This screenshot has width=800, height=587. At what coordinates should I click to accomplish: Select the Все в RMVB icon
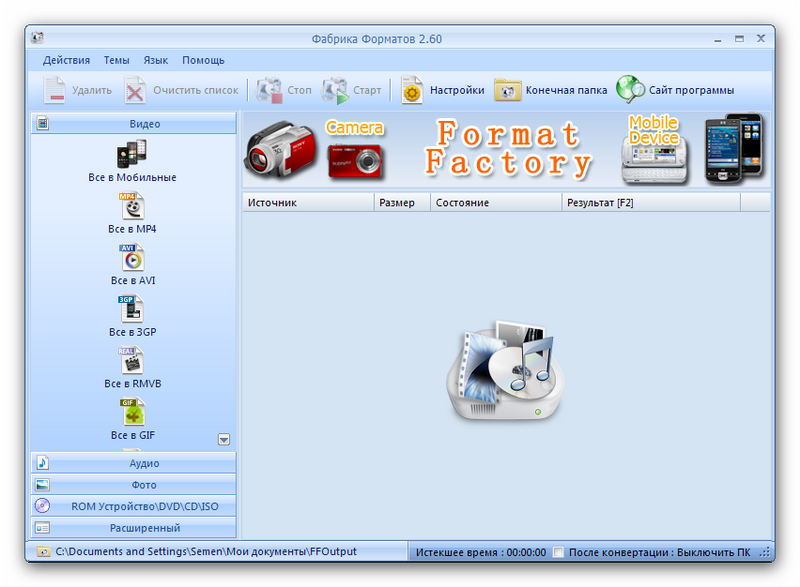click(x=132, y=360)
